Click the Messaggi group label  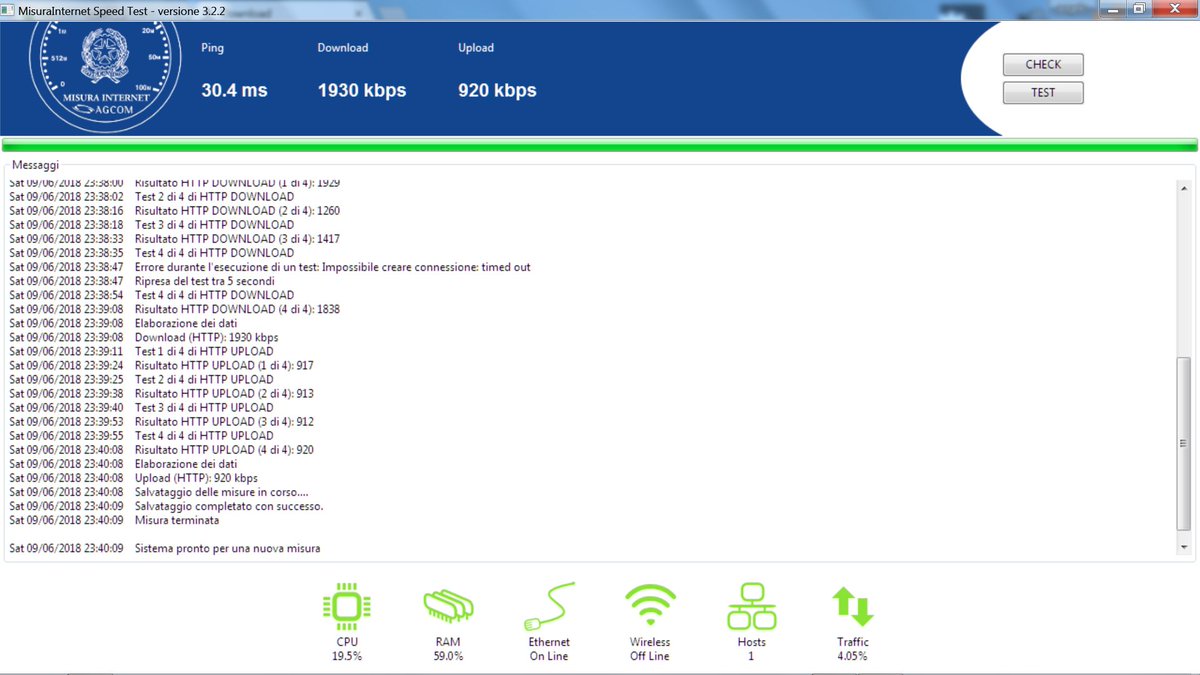tap(36, 164)
